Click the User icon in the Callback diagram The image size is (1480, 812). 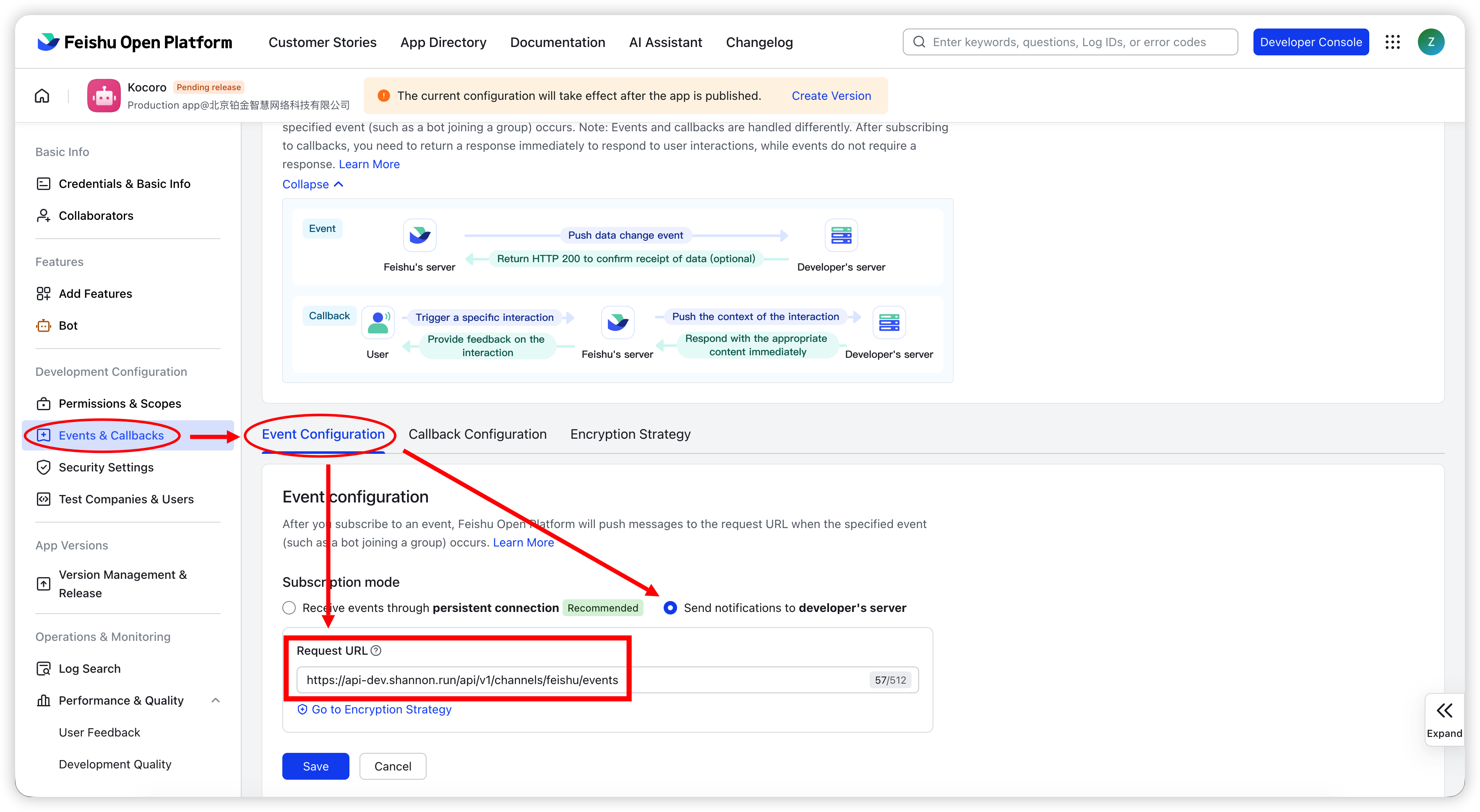[x=378, y=323]
